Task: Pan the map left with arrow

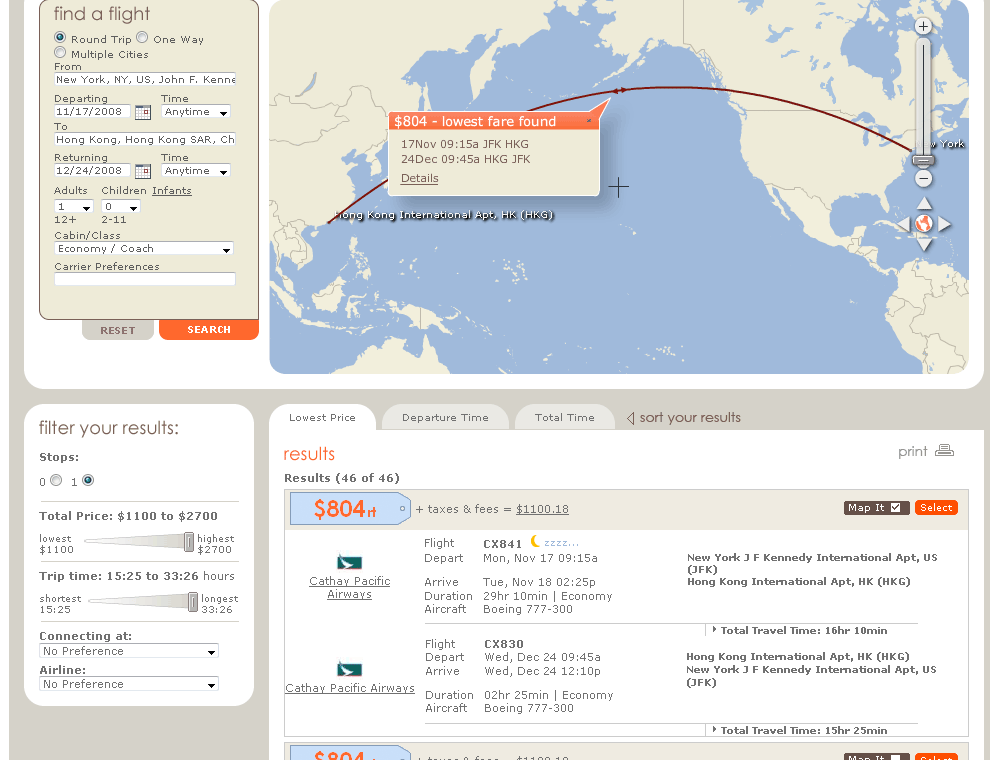Action: click(x=903, y=224)
